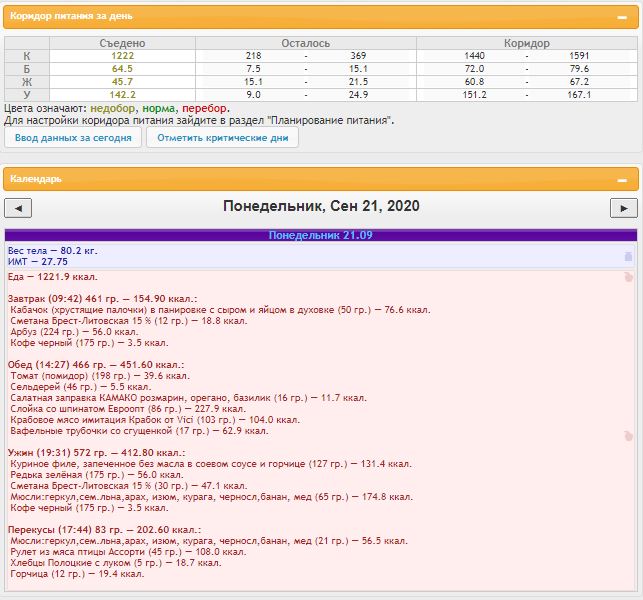Screen dimensions: 643x600
Task: Click the date heading Понедельник, Сен 21, 2020
Action: pyautogui.click(x=321, y=206)
